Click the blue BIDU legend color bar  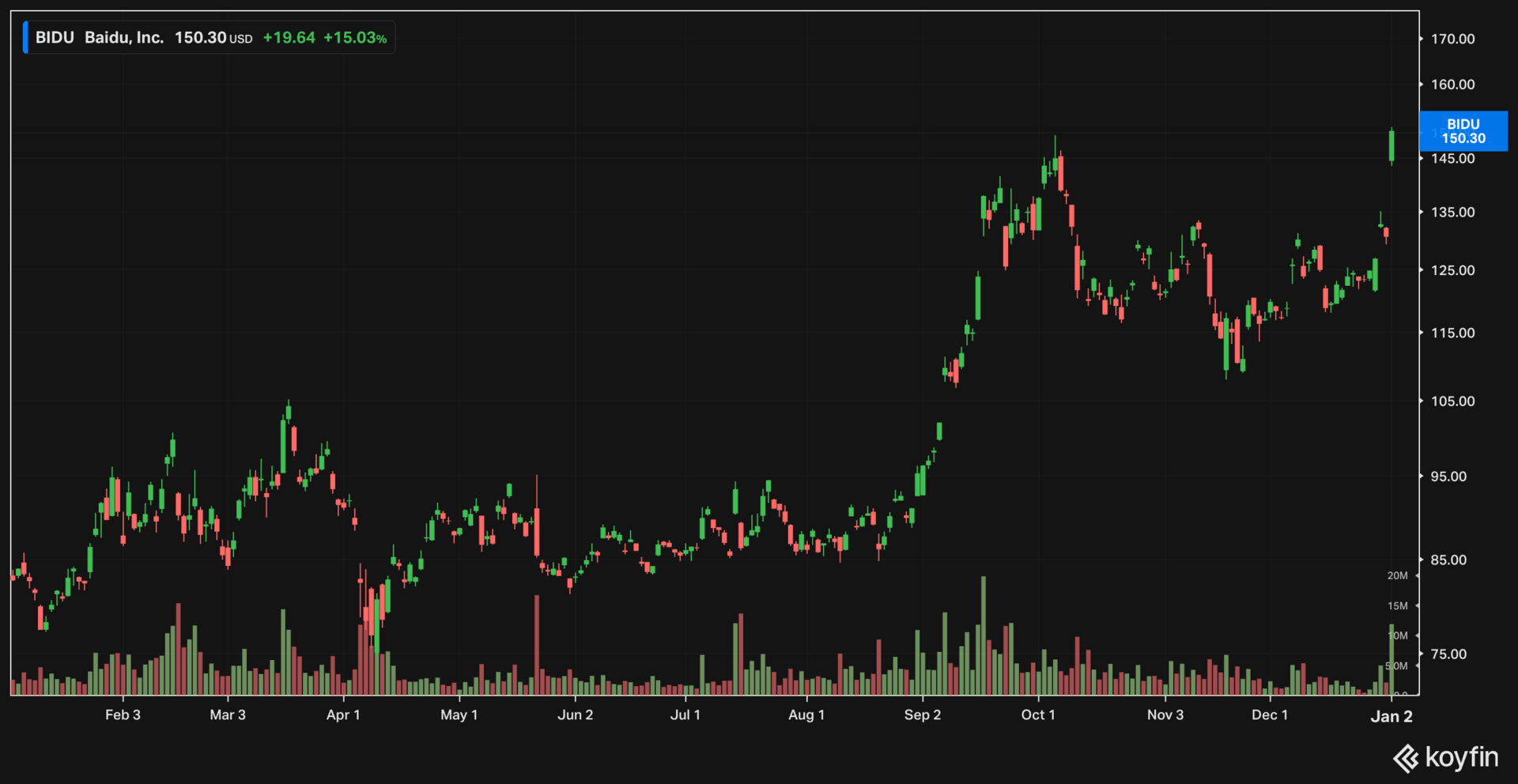click(x=25, y=38)
